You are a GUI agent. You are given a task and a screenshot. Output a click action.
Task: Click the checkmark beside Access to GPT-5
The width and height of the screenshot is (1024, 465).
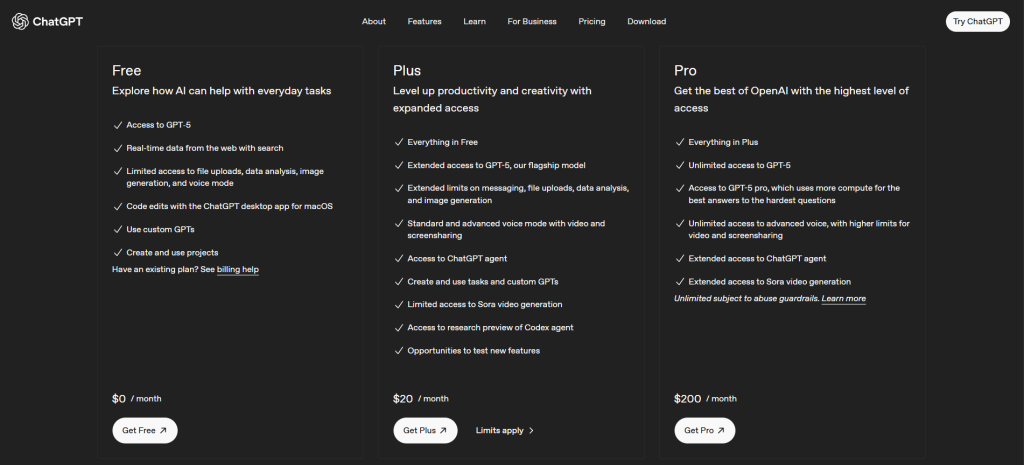[x=118, y=125]
